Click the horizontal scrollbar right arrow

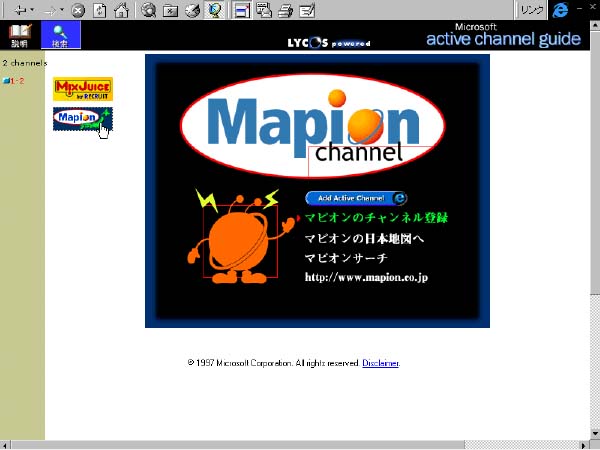[584, 445]
